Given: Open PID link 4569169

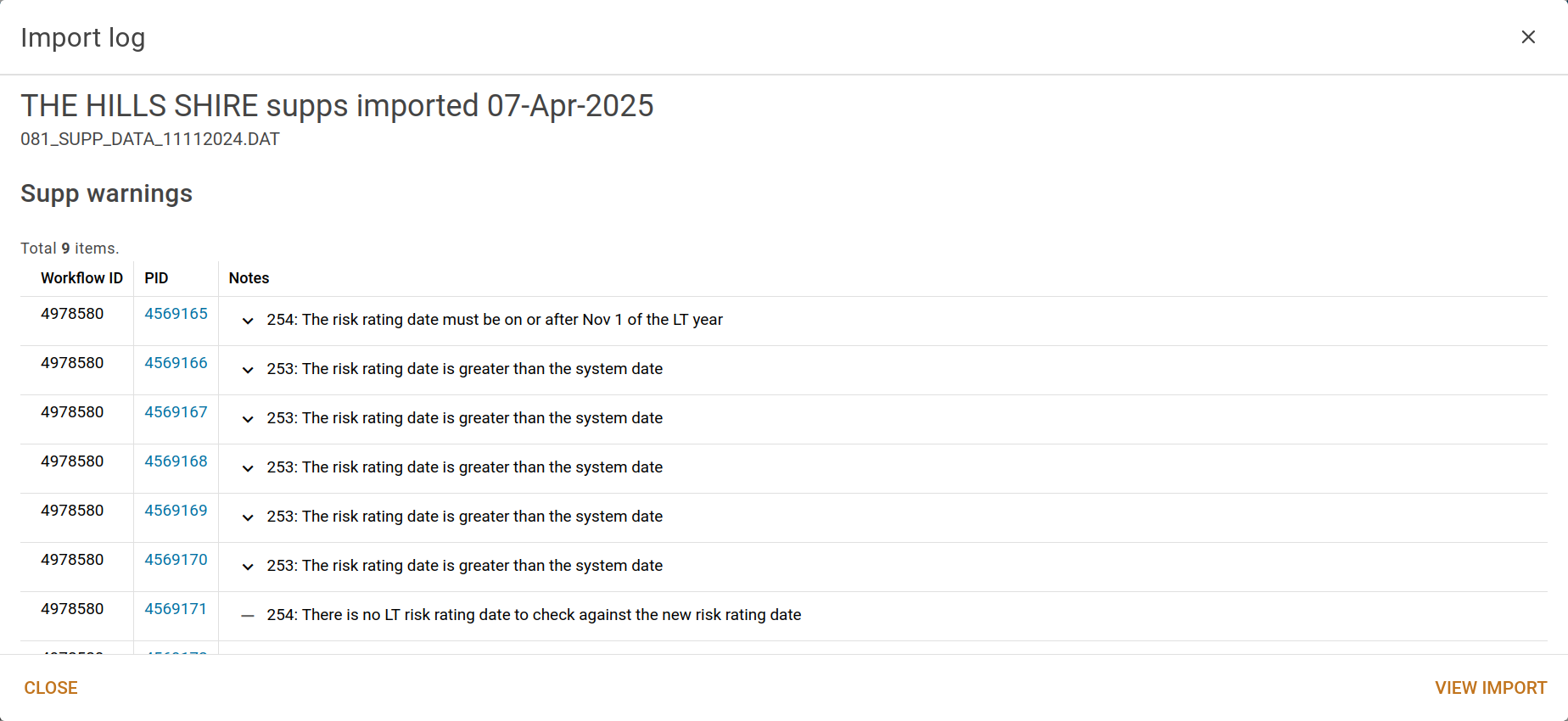Looking at the screenshot, I should click(176, 511).
